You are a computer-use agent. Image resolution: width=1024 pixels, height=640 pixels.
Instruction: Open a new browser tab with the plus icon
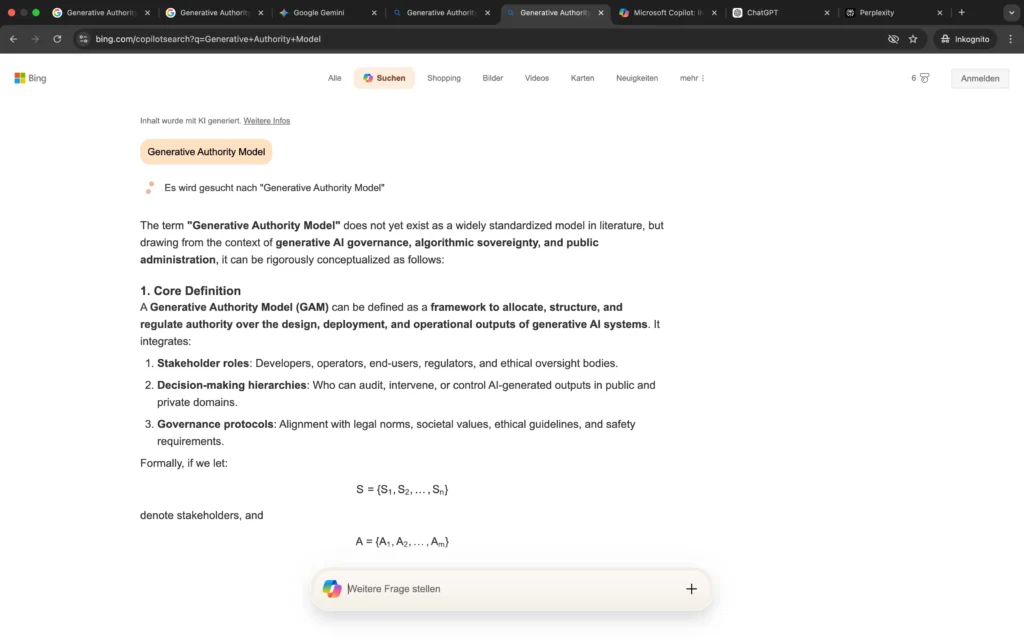tap(961, 13)
